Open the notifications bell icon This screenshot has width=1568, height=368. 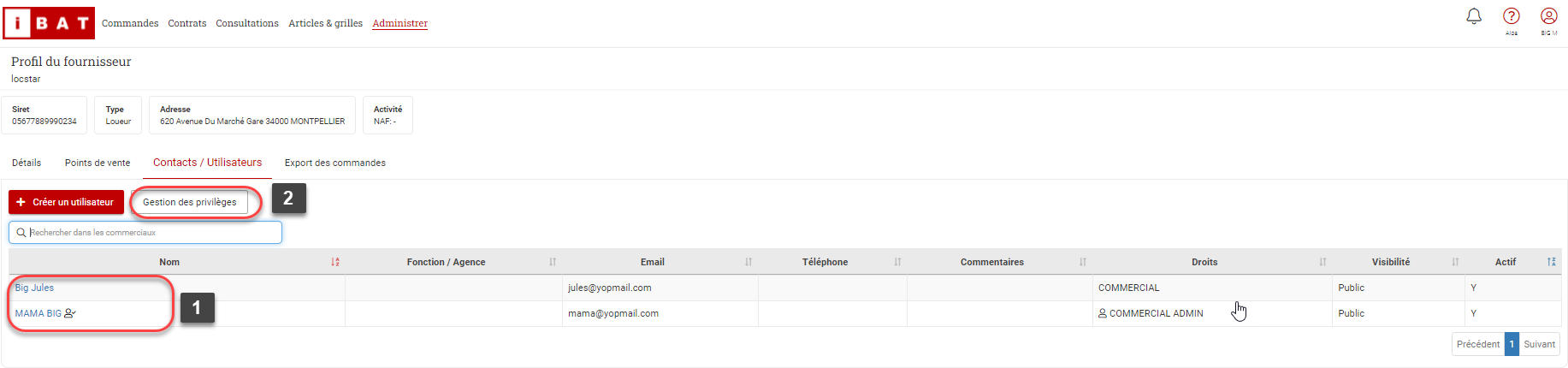point(1474,16)
